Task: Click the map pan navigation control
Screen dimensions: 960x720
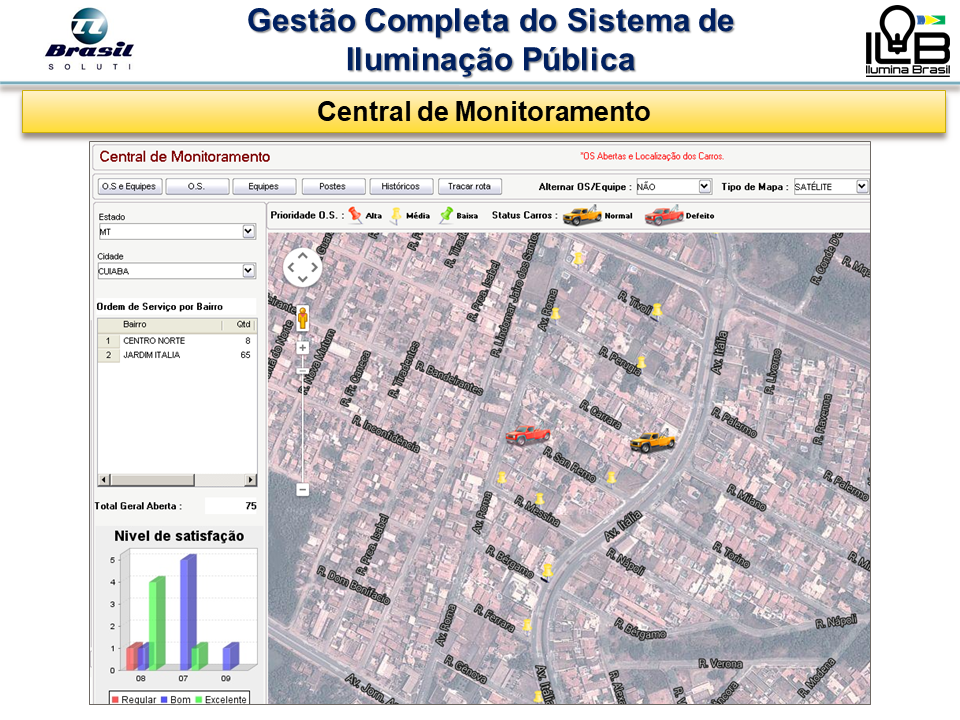Action: 302,267
